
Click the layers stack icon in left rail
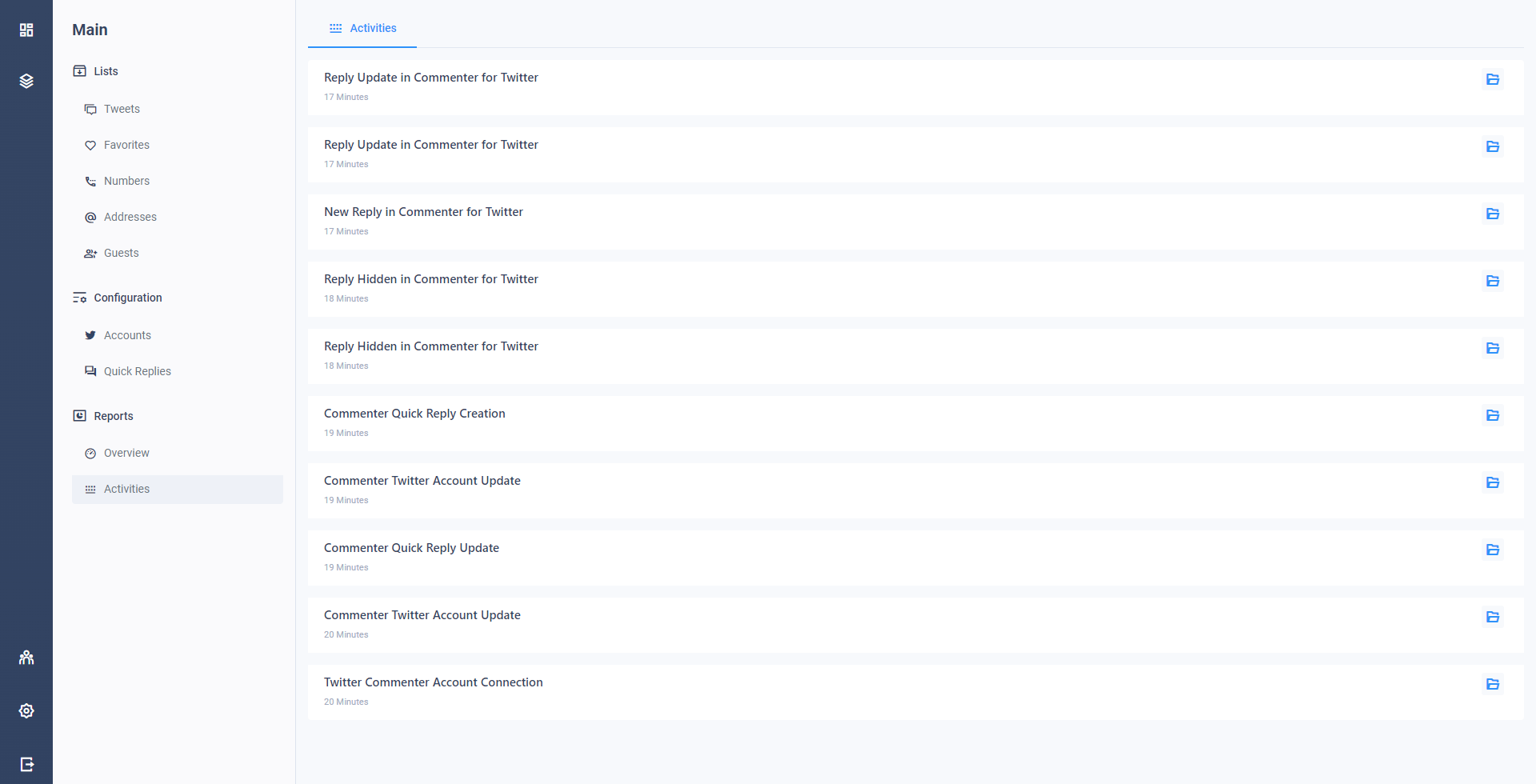click(26, 81)
